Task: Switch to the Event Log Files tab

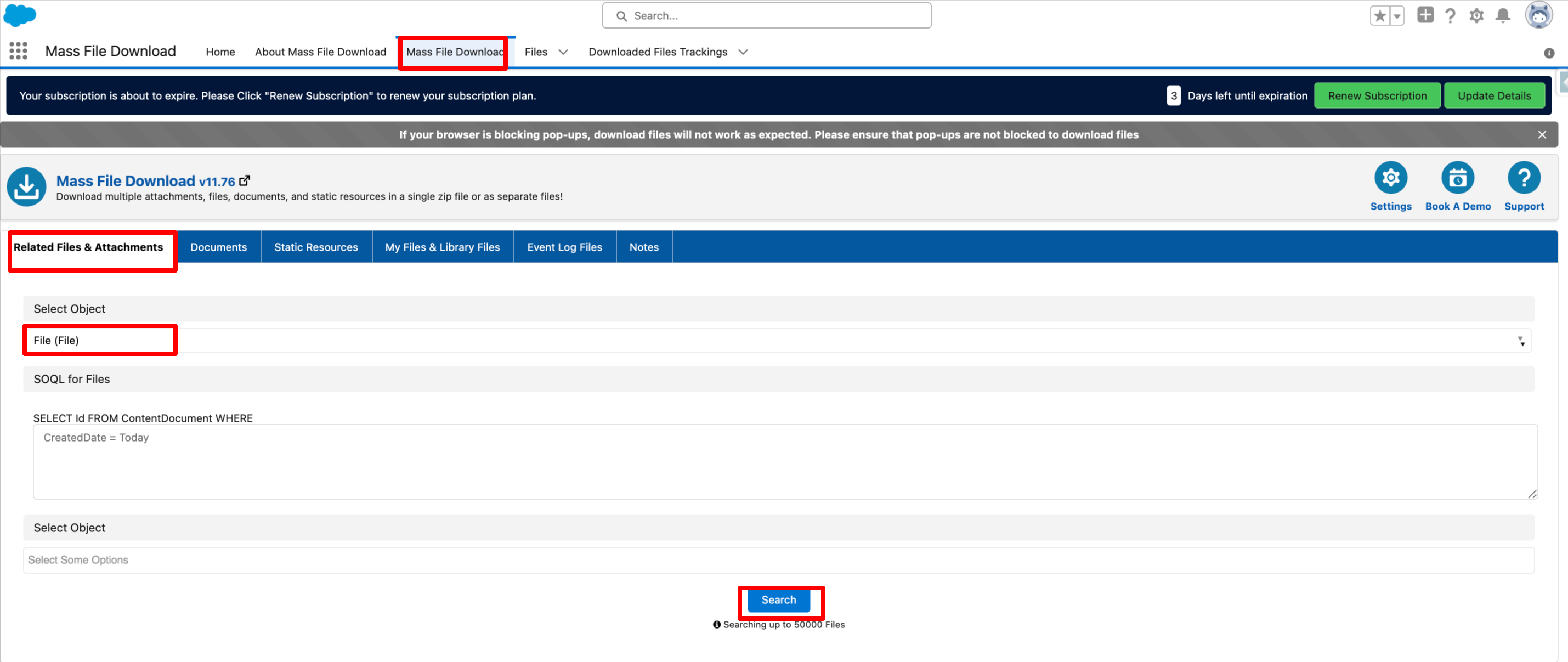Action: [564, 247]
